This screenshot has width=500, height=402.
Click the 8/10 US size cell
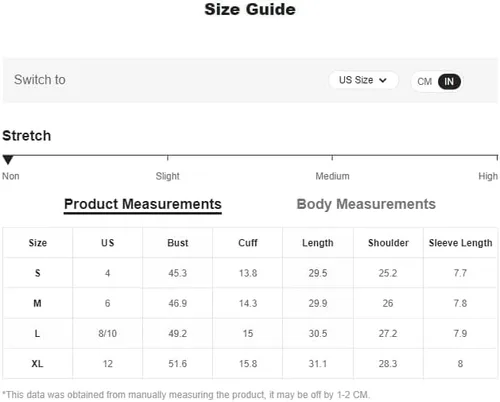click(x=107, y=334)
